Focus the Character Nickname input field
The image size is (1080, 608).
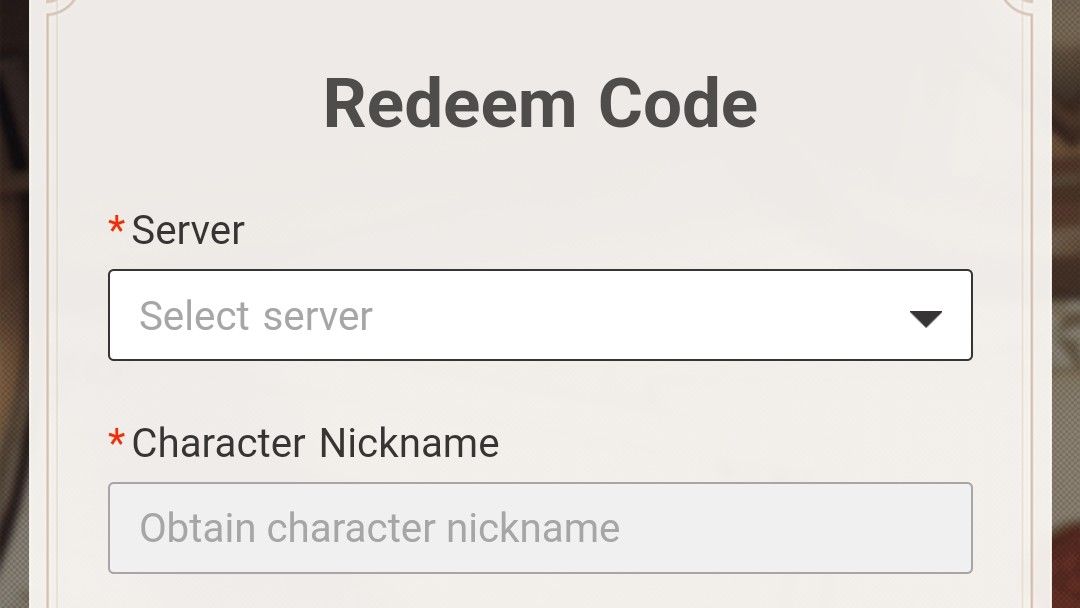click(540, 528)
